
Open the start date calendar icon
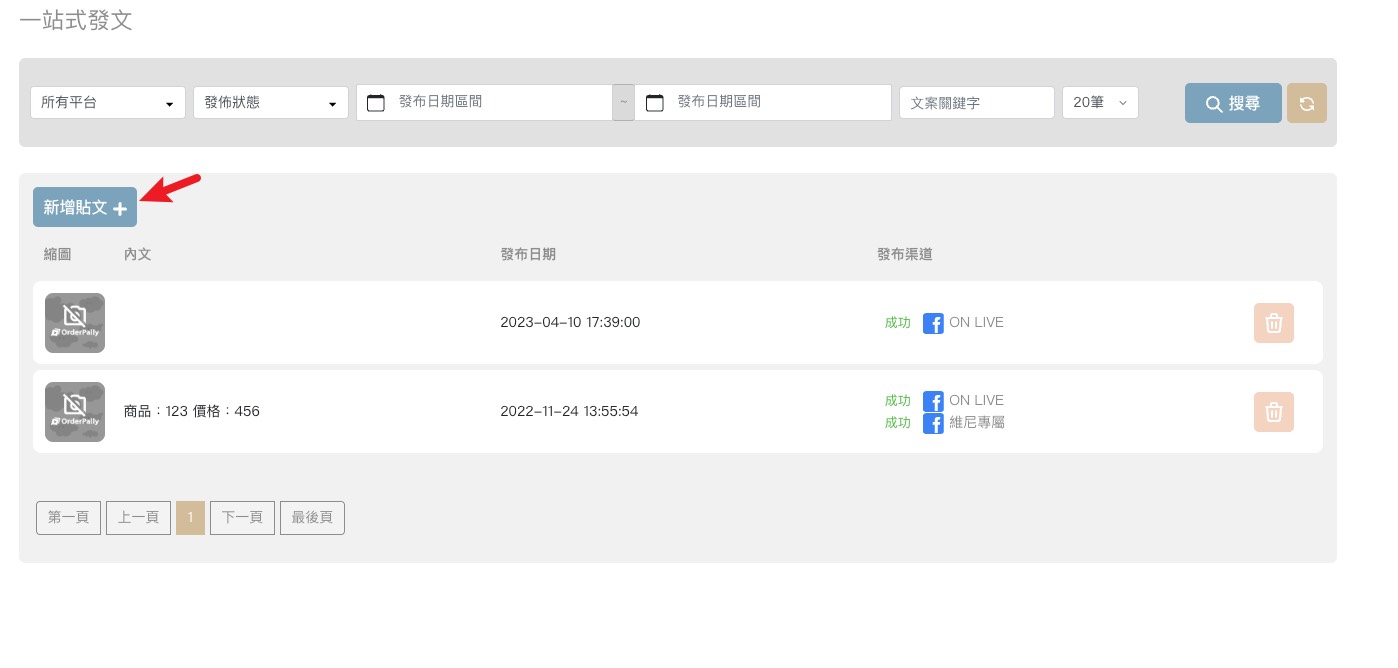[376, 102]
